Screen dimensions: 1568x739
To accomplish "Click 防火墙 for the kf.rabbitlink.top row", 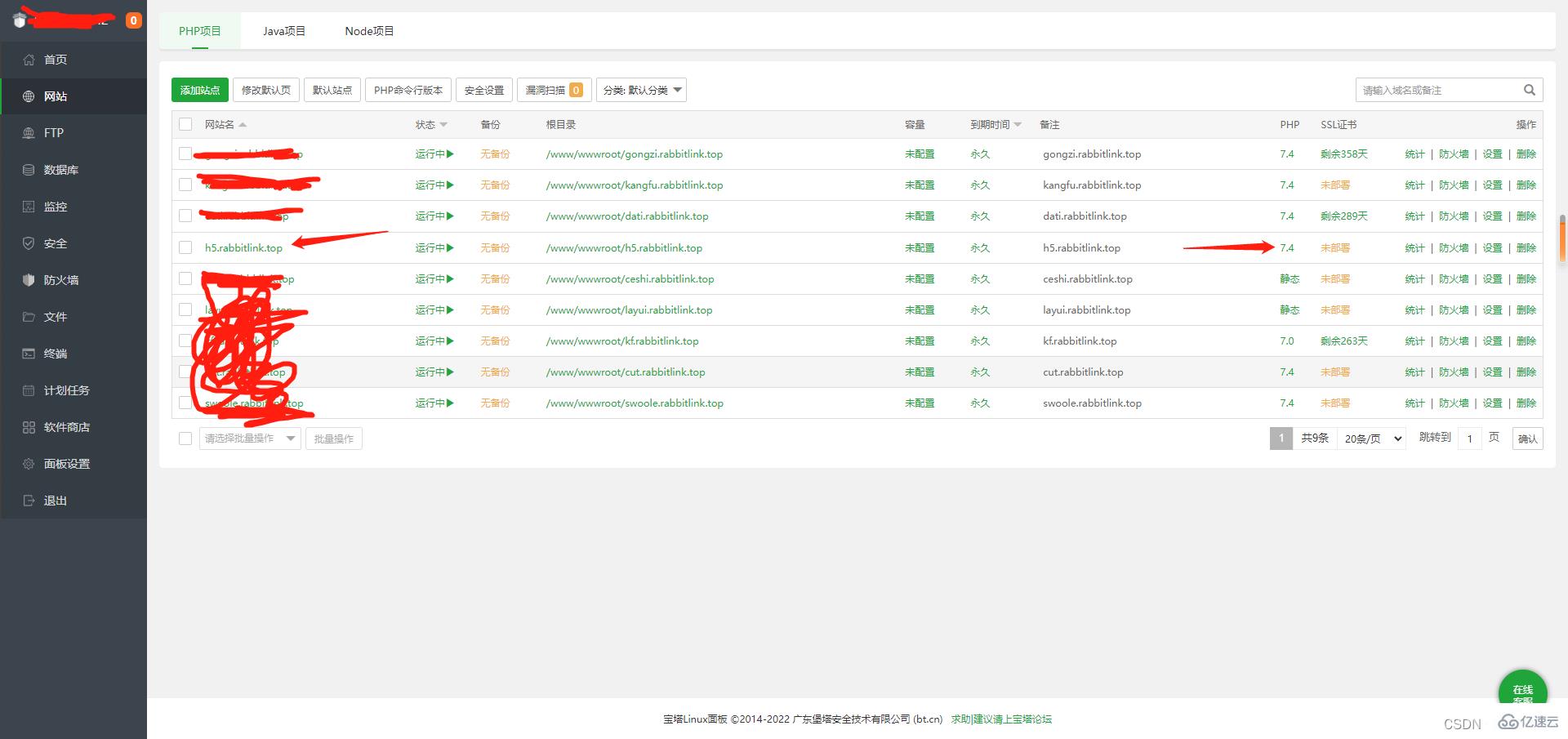I will pyautogui.click(x=1454, y=341).
